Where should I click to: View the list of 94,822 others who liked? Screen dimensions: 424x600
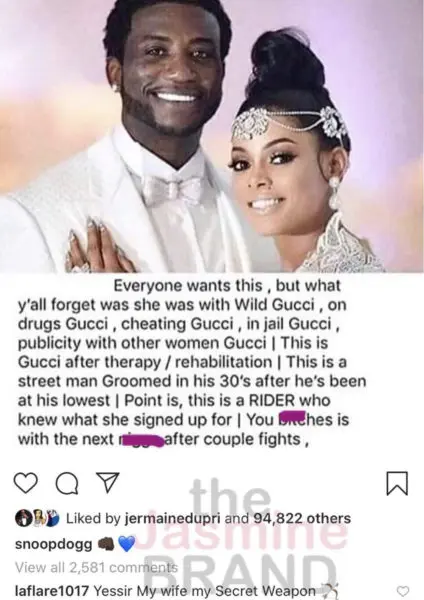(302, 518)
